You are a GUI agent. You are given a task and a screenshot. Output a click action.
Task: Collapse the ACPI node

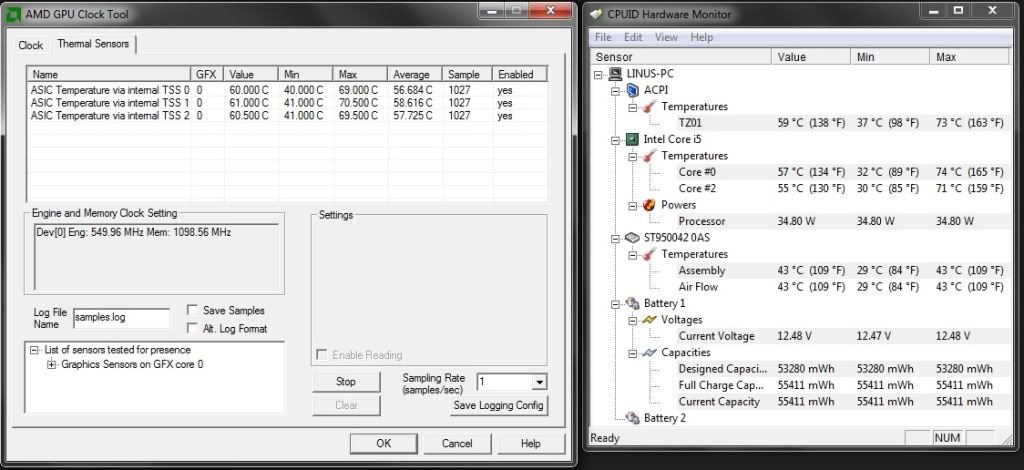[615, 91]
